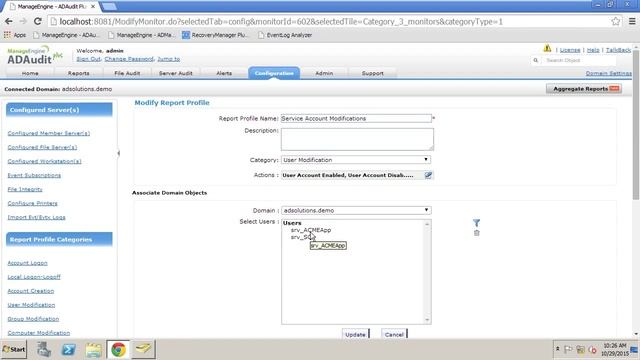640x360 pixels.
Task: Open the Admin tab
Action: pos(324,73)
